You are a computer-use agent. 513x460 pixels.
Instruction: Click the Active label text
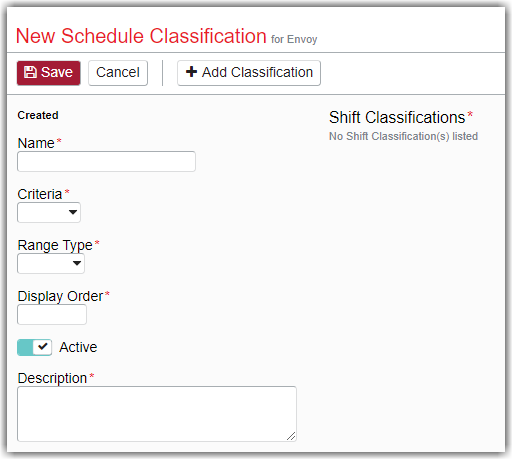tap(78, 347)
